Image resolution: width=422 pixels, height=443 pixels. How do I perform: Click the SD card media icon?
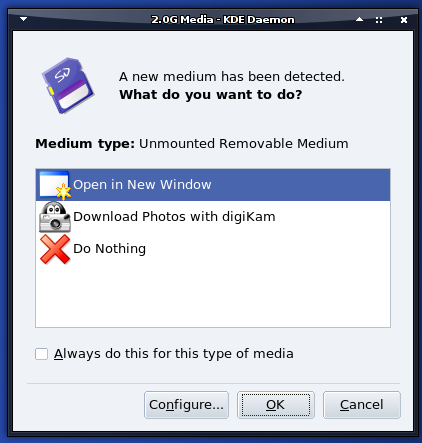tap(68, 86)
